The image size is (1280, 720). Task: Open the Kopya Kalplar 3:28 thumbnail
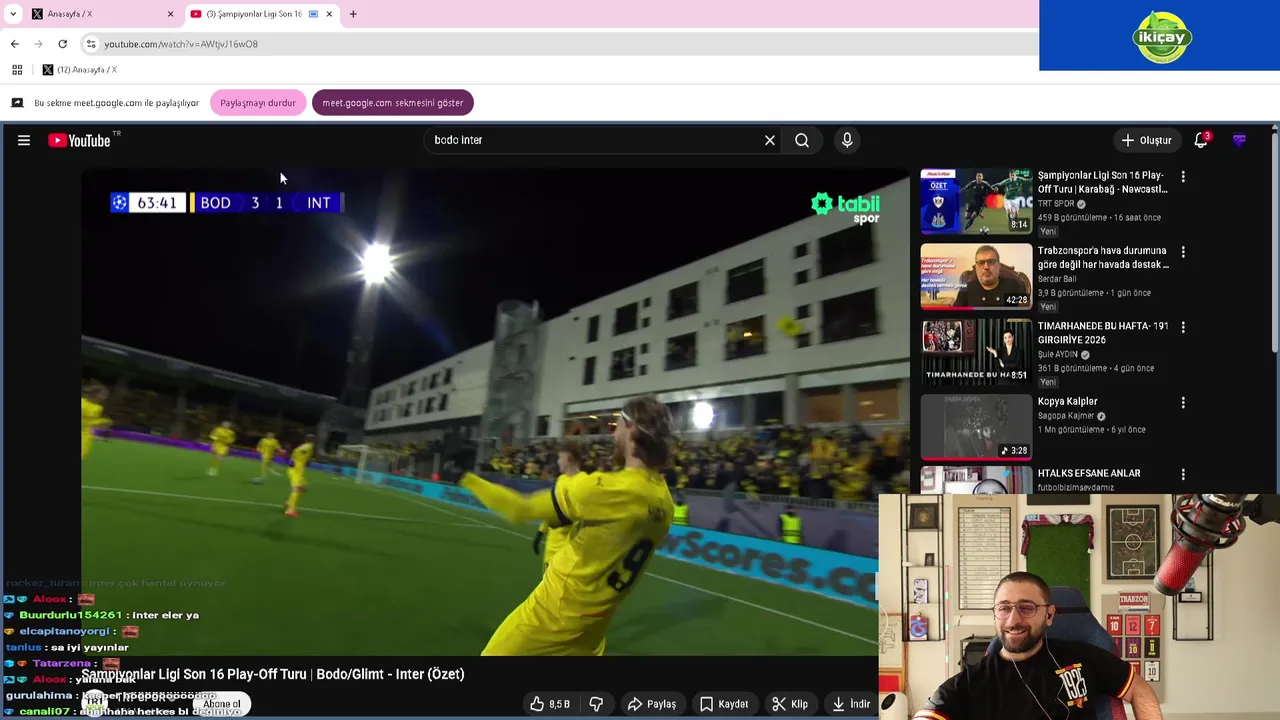pyautogui.click(x=976, y=426)
